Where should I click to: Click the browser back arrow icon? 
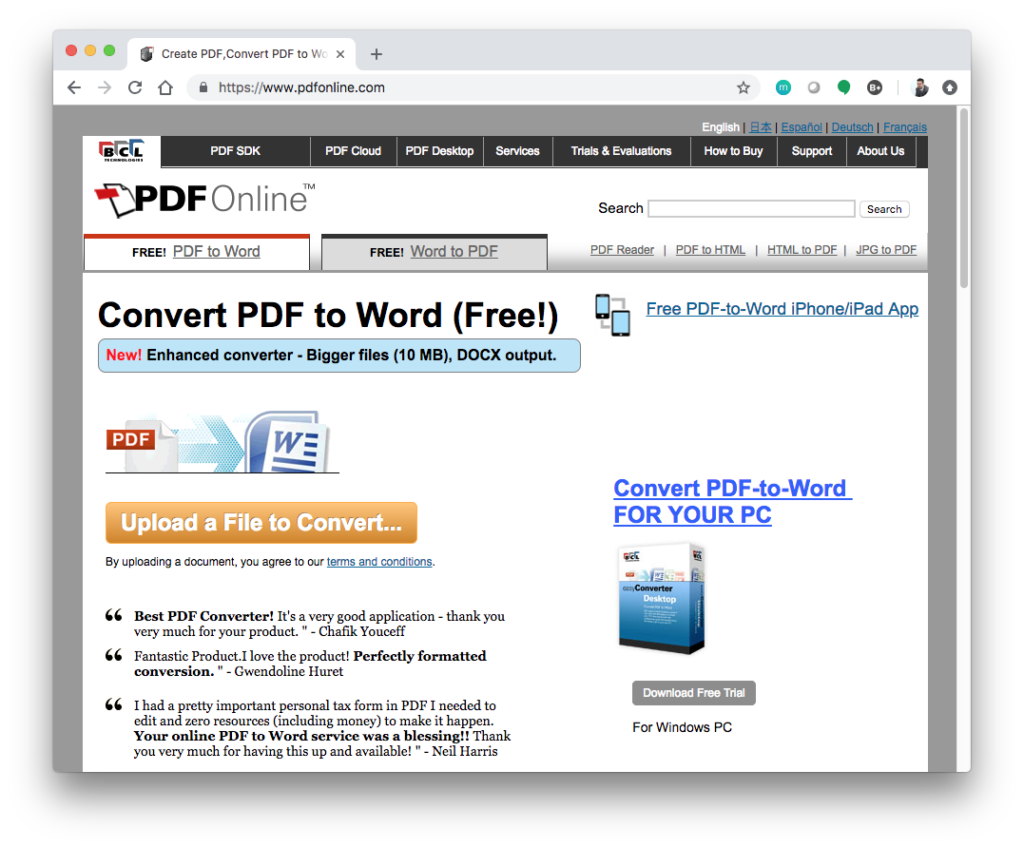tap(74, 88)
